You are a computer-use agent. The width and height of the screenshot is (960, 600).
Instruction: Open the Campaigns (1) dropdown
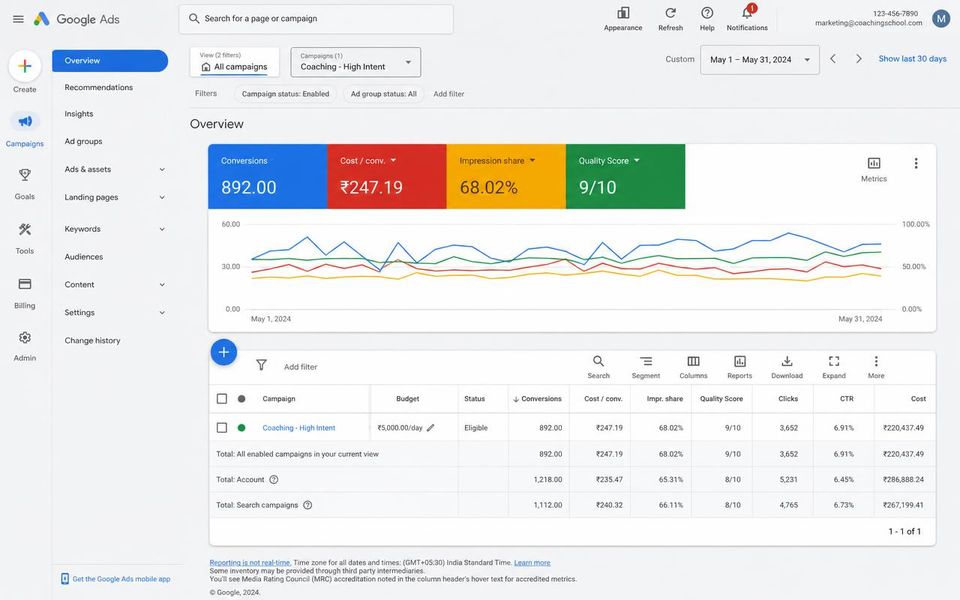click(356, 62)
